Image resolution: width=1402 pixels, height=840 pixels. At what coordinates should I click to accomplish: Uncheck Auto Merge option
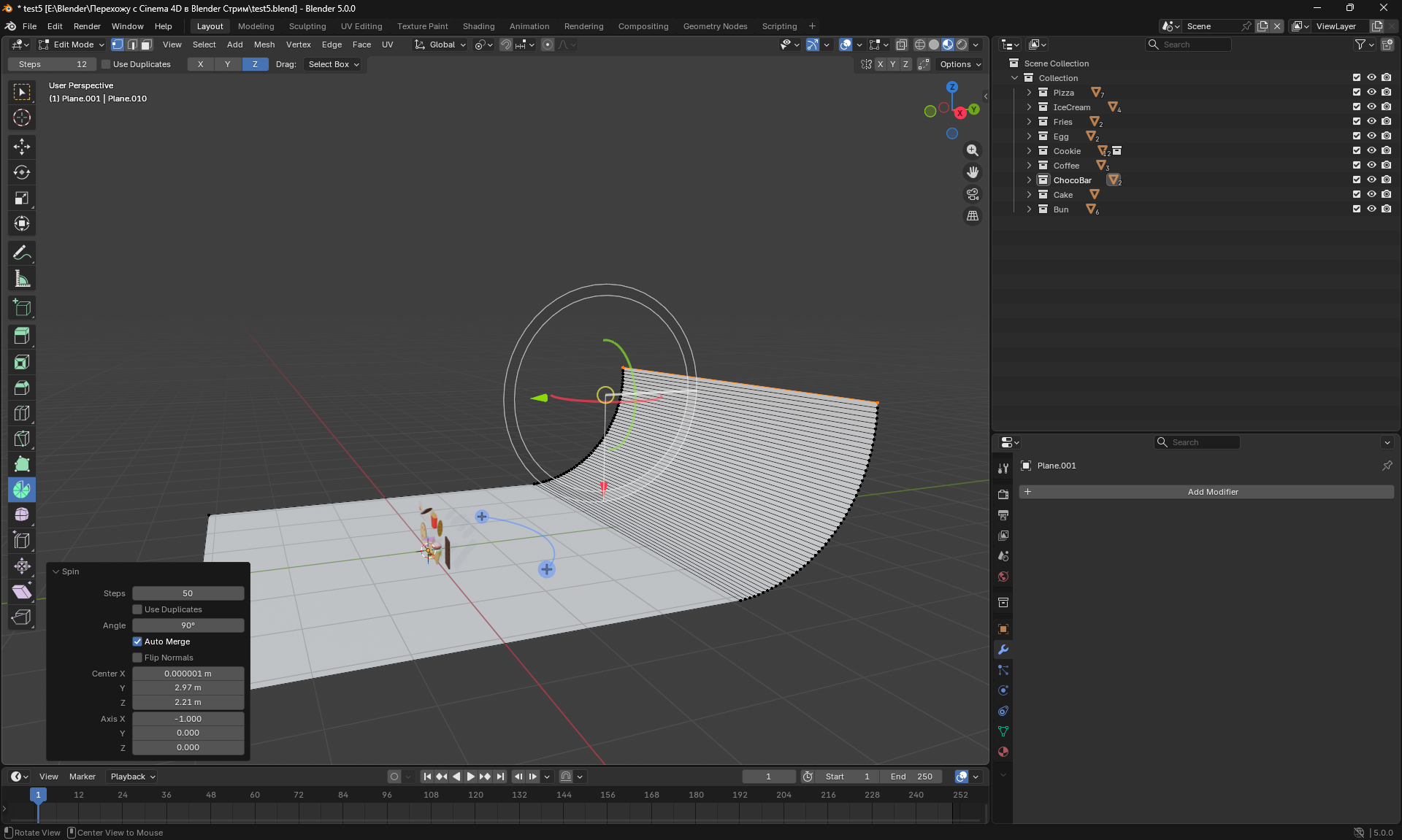tap(137, 641)
